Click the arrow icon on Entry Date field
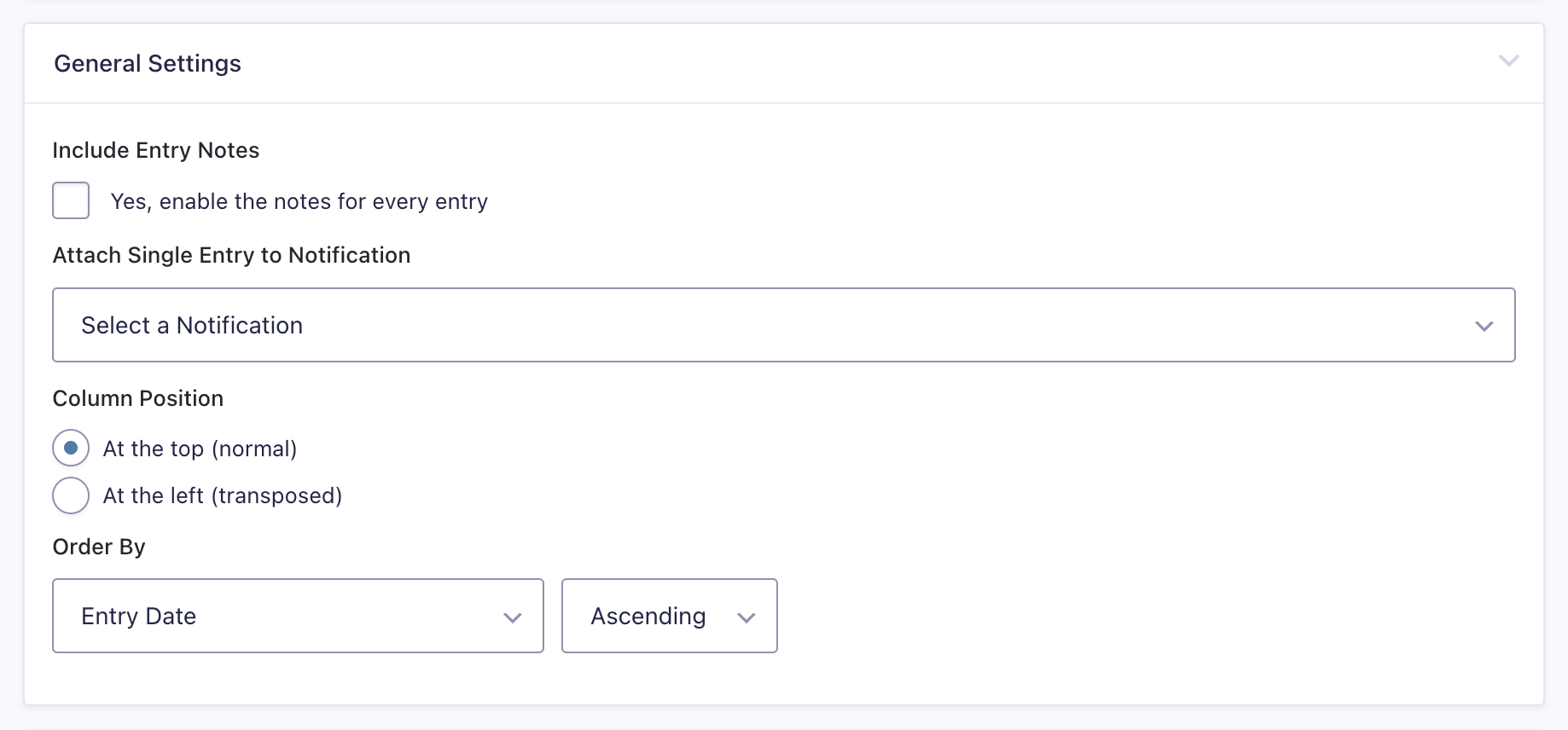This screenshot has width=1568, height=730. (x=513, y=617)
